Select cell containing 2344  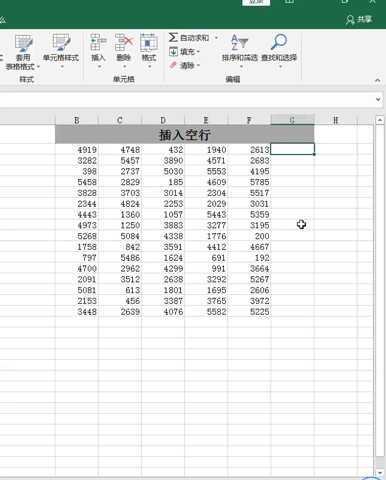coord(77,204)
